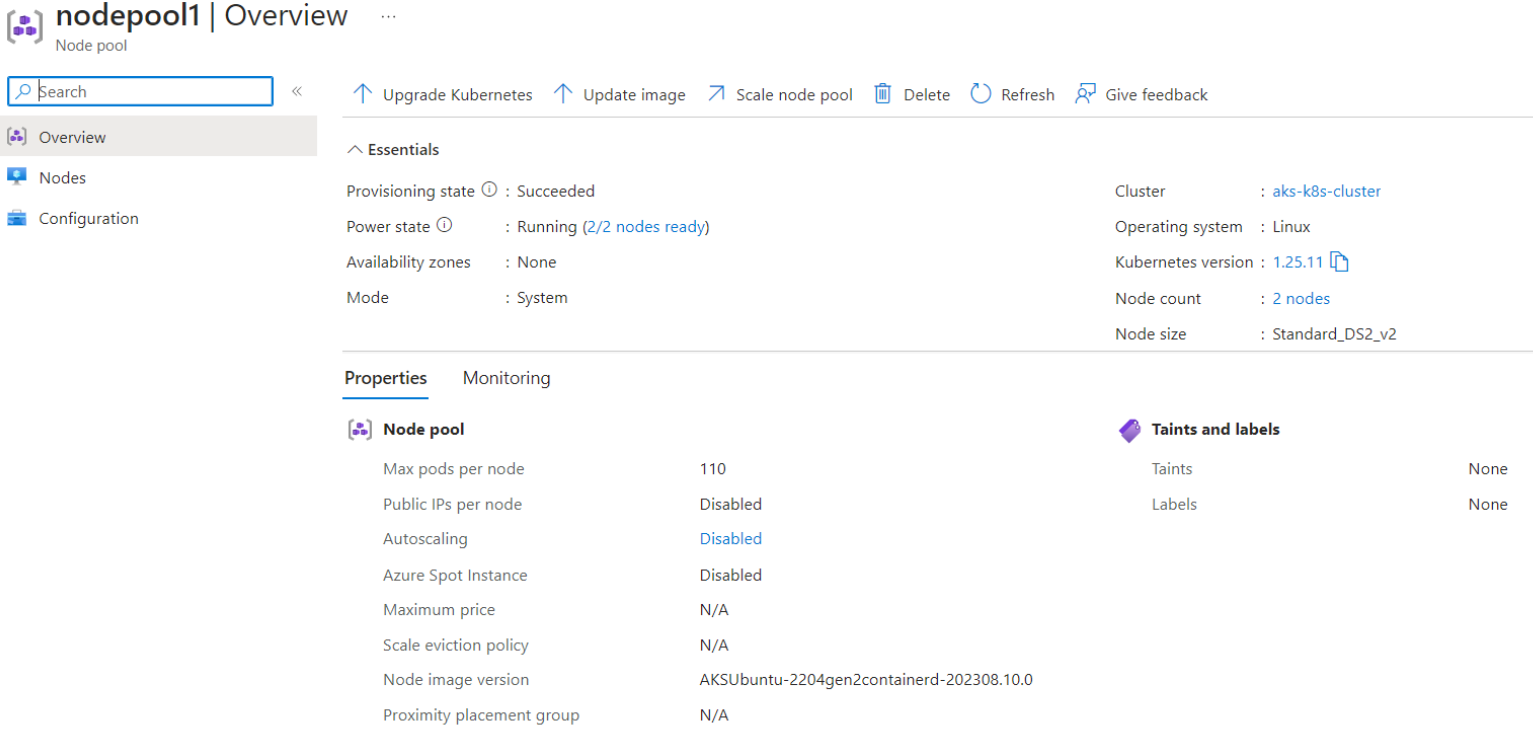Collapse the Essentials section
The image size is (1533, 752).
(x=354, y=150)
